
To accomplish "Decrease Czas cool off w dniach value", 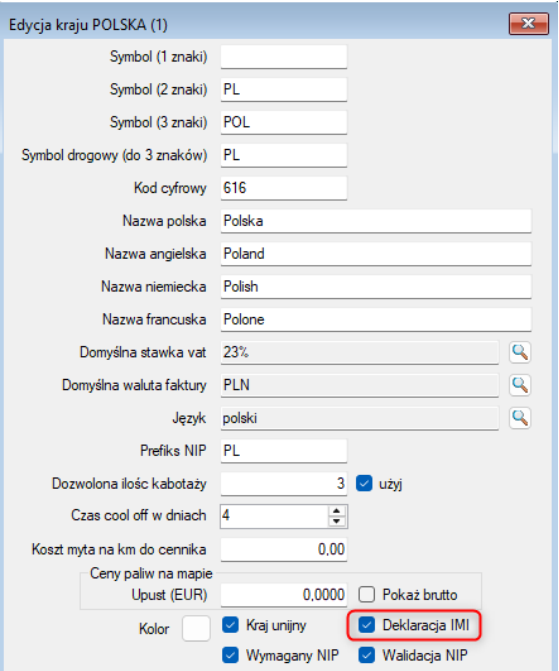I will tap(336, 521).
